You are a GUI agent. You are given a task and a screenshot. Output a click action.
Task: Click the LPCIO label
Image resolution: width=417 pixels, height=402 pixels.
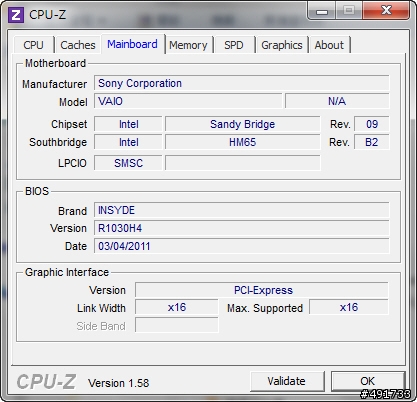[x=72, y=163]
